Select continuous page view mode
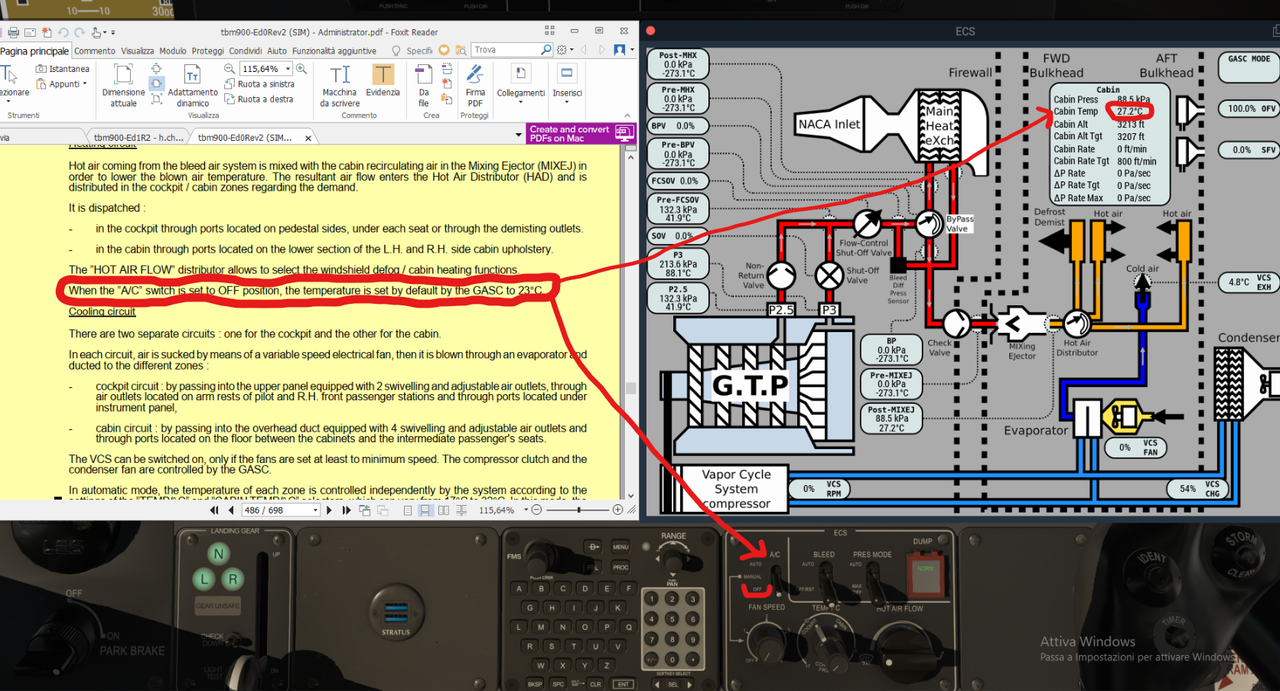This screenshot has height=691, width=1280. click(x=425, y=510)
